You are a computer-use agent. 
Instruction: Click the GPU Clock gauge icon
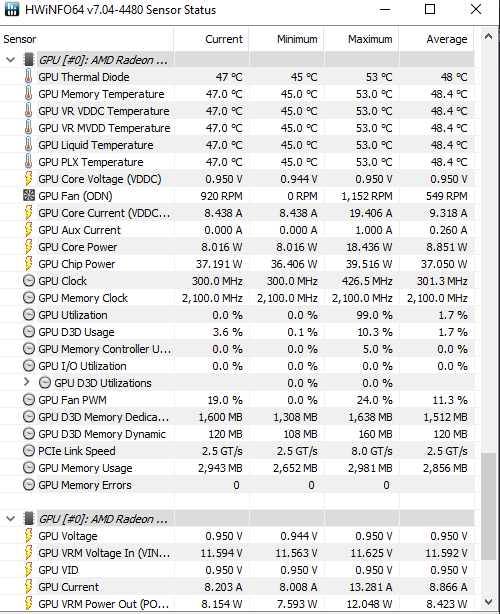click(29, 281)
